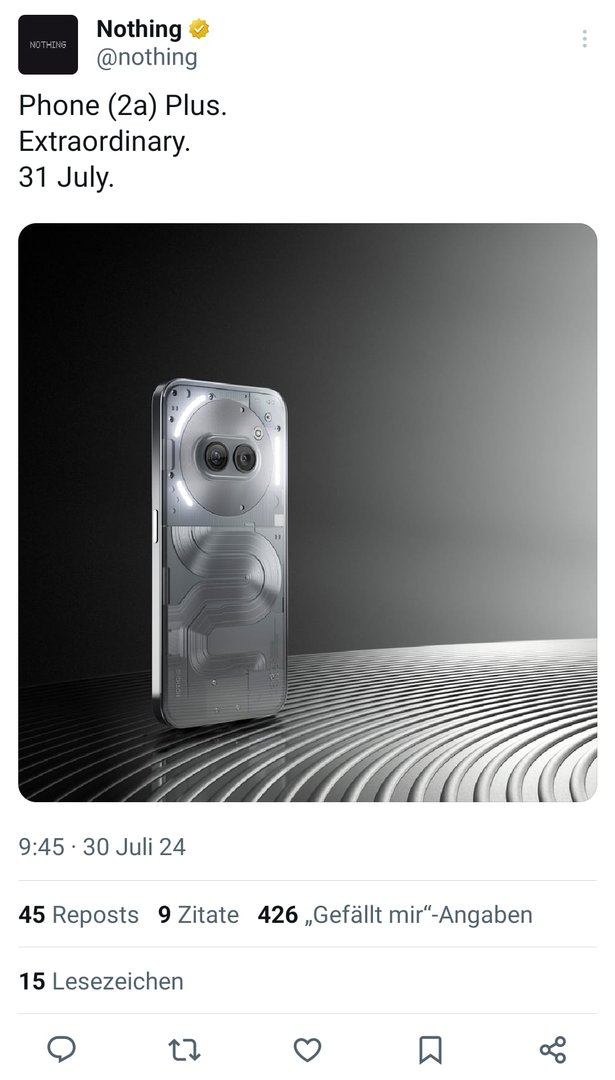The image size is (615, 1080).
Task: Tap the reply speech bubble icon
Action: [x=61, y=1049]
